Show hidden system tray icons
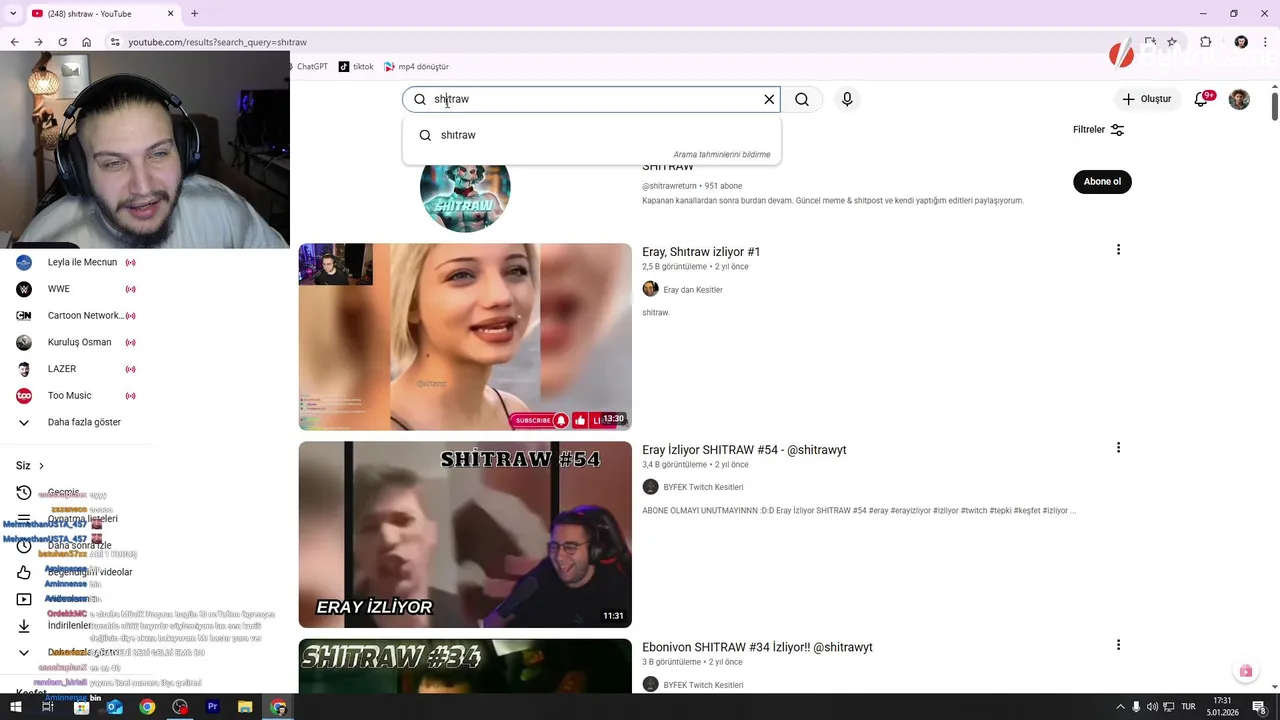Viewport: 1280px width, 720px height. point(1120,707)
